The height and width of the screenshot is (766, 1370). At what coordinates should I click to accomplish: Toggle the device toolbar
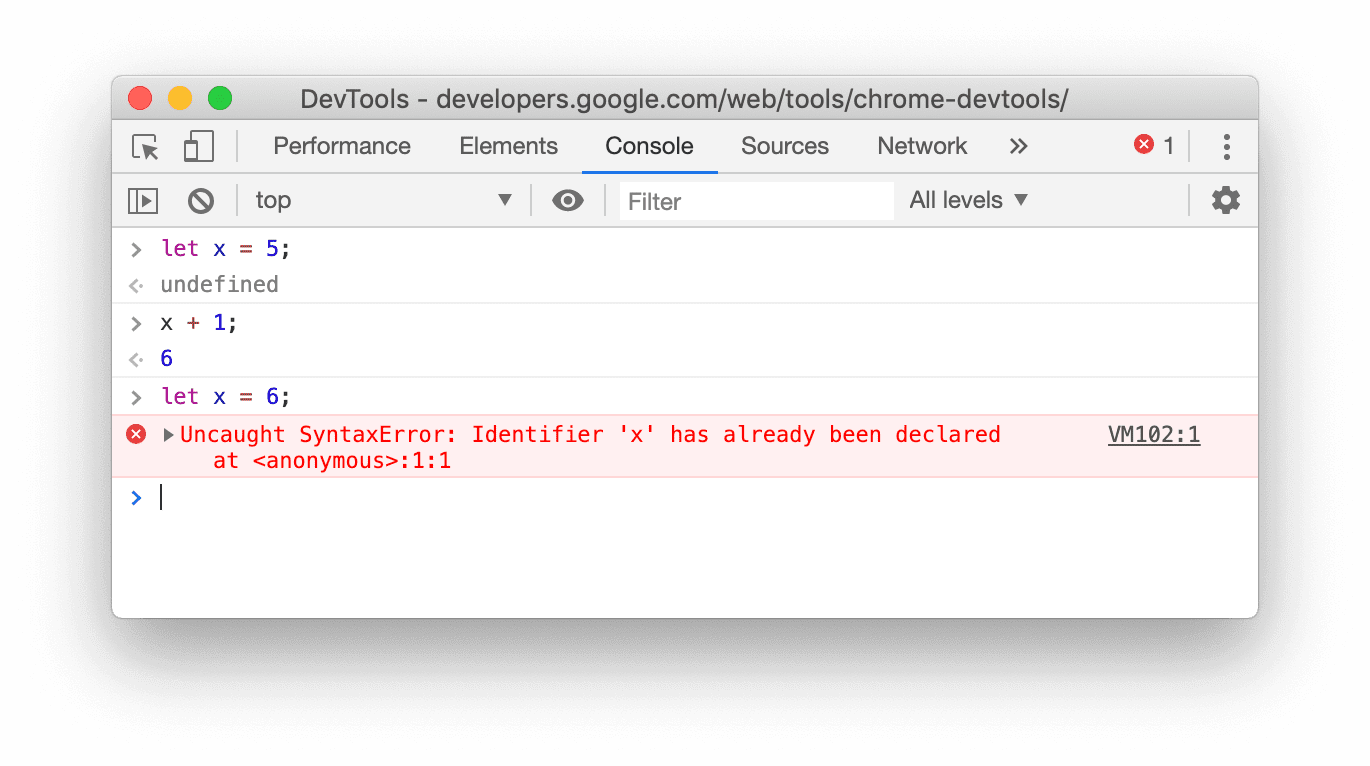[198, 146]
